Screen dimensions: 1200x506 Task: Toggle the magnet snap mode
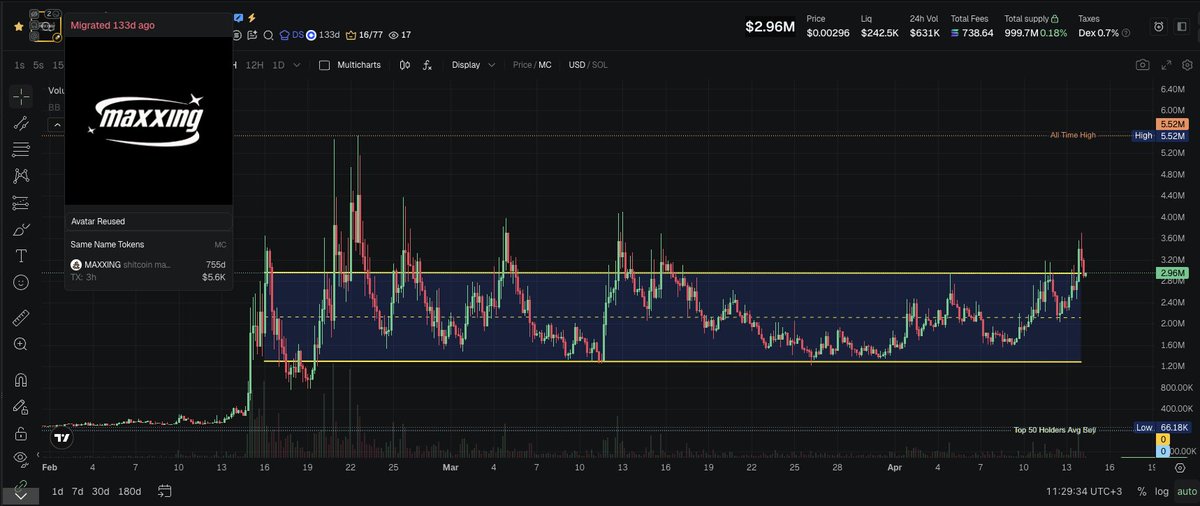21,380
